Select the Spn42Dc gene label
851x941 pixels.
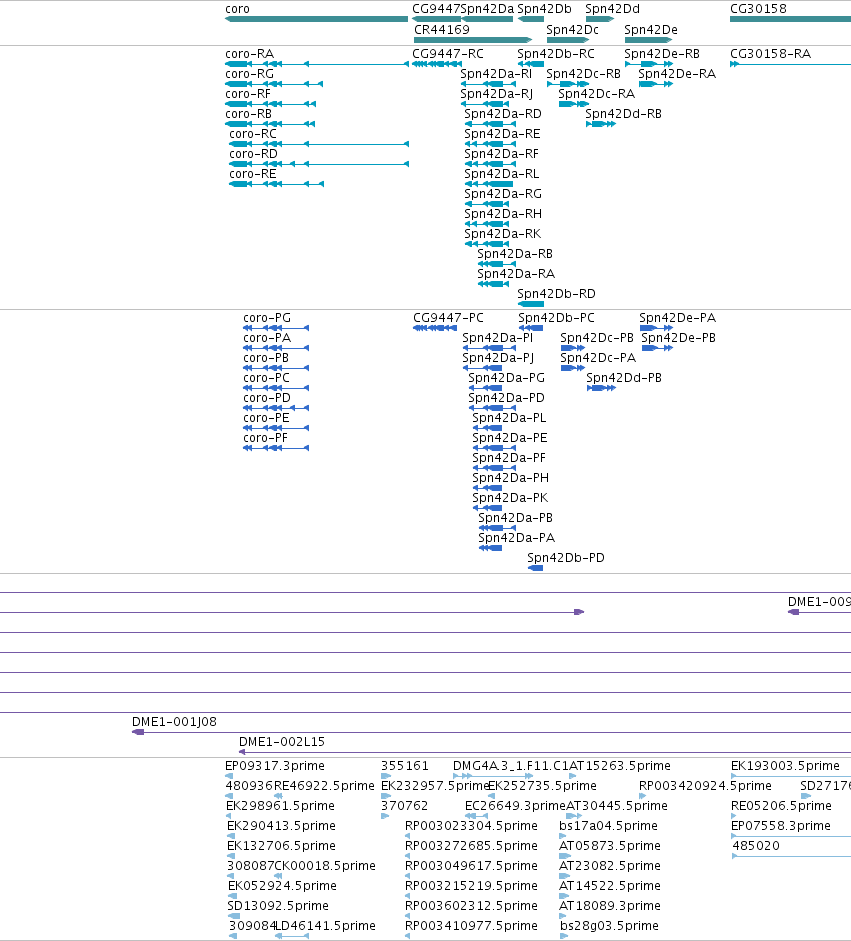coord(573,29)
